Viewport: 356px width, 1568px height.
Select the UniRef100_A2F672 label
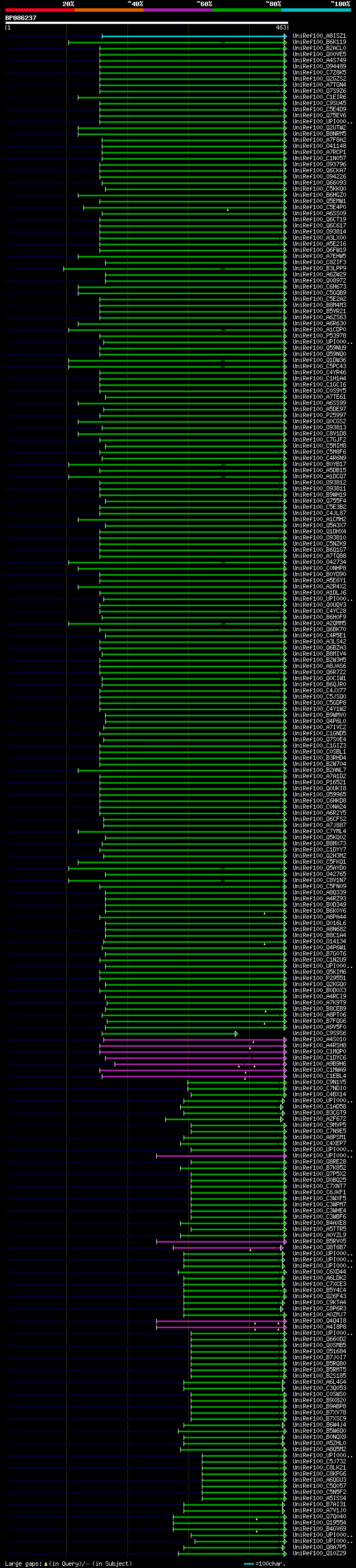tap(319, 1119)
